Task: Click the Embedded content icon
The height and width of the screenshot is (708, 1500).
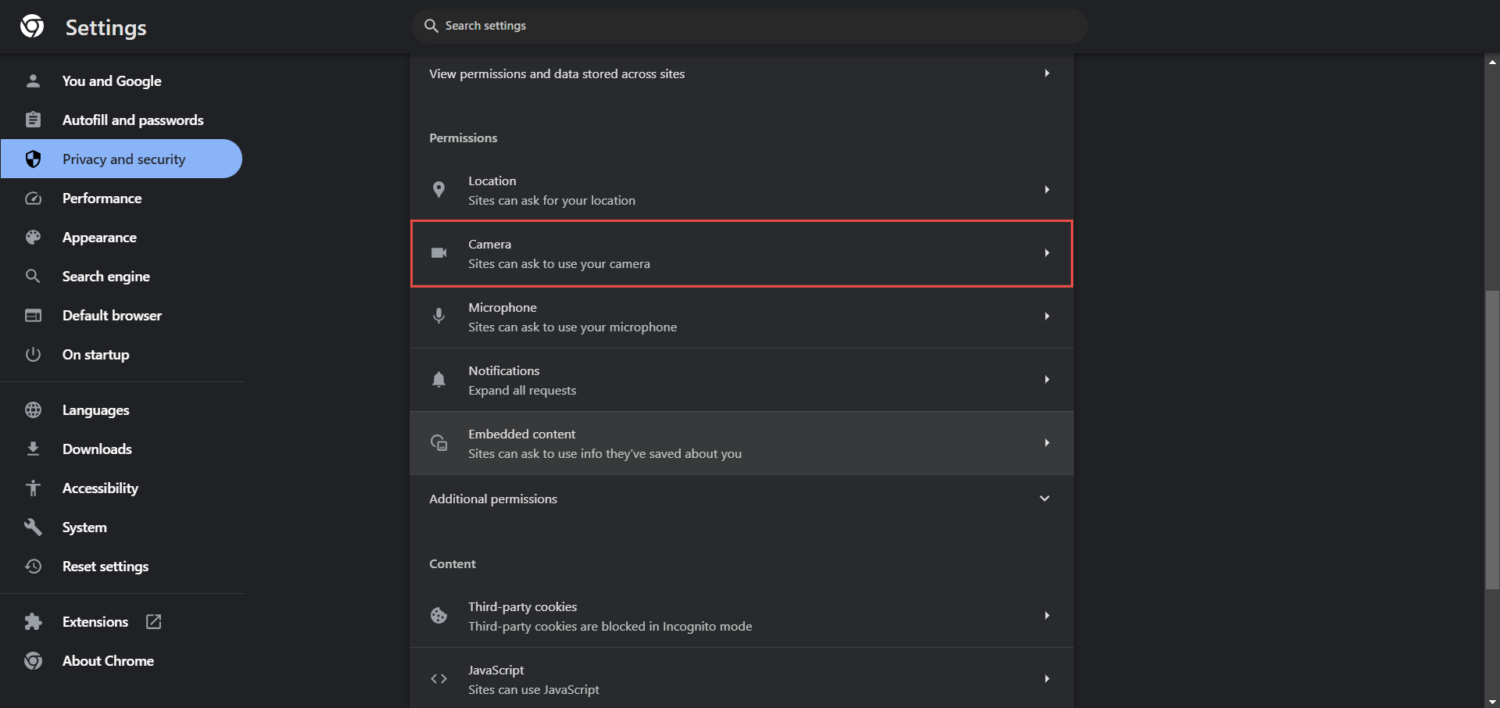Action: point(438,443)
